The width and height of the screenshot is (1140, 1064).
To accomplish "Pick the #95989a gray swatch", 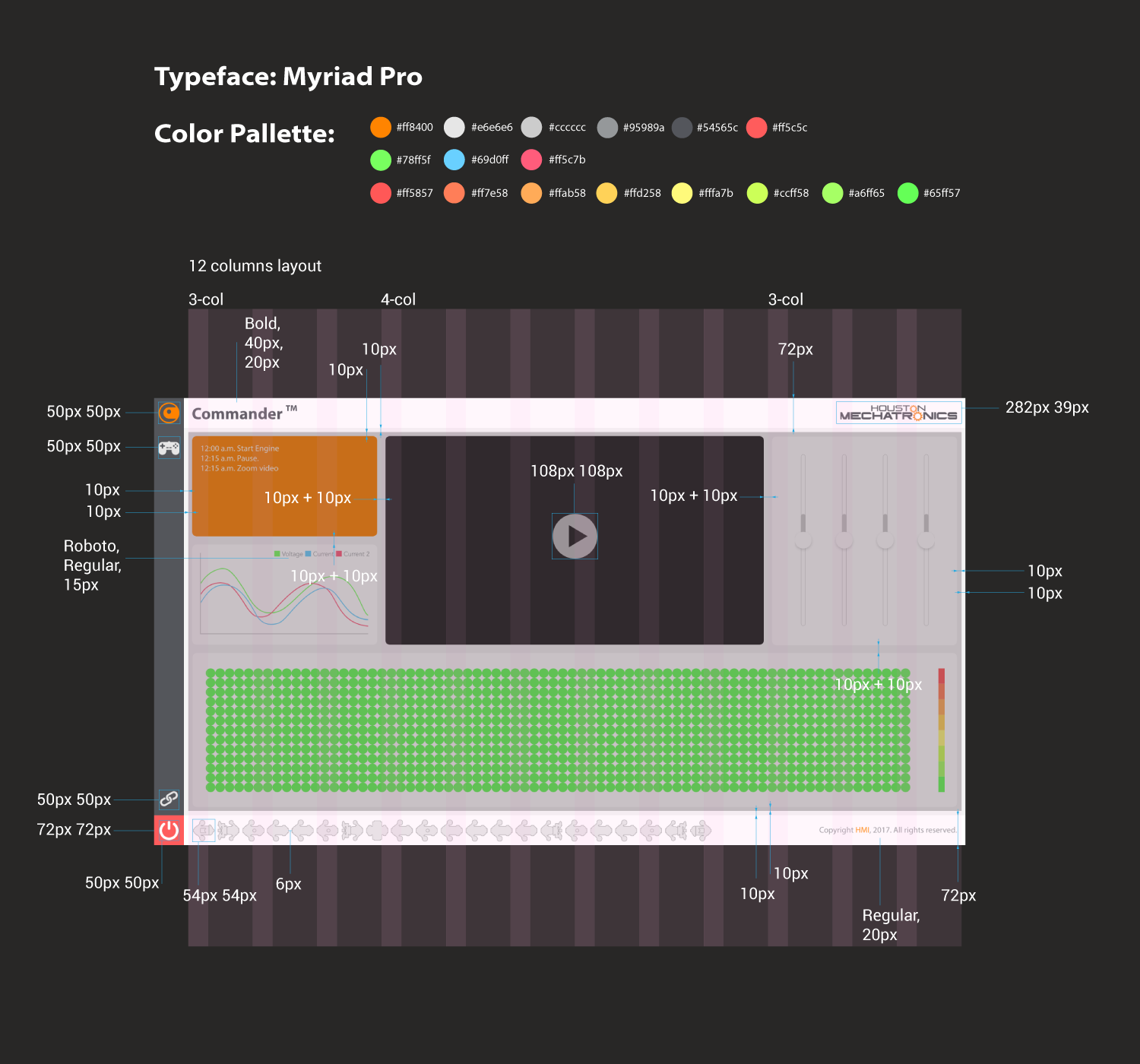I will click(x=607, y=128).
